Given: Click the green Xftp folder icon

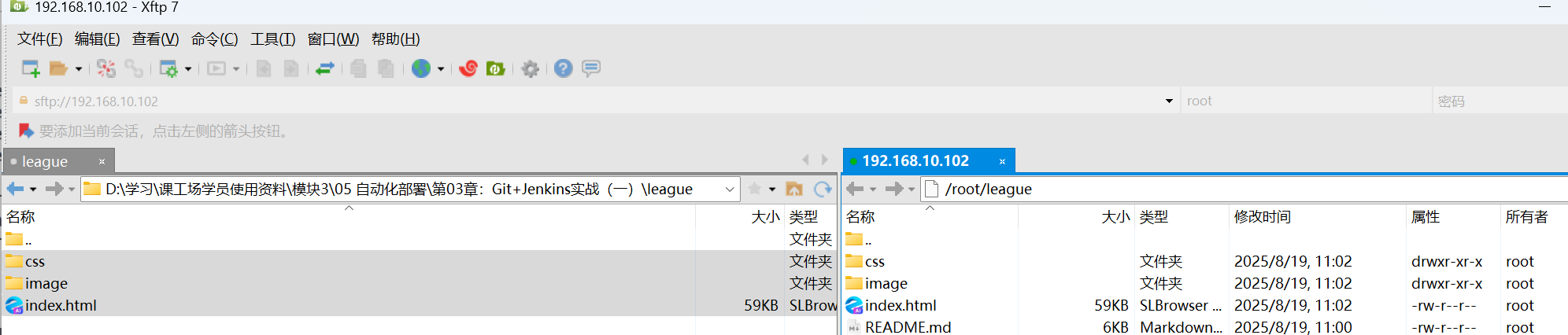Looking at the screenshot, I should pyautogui.click(x=495, y=68).
